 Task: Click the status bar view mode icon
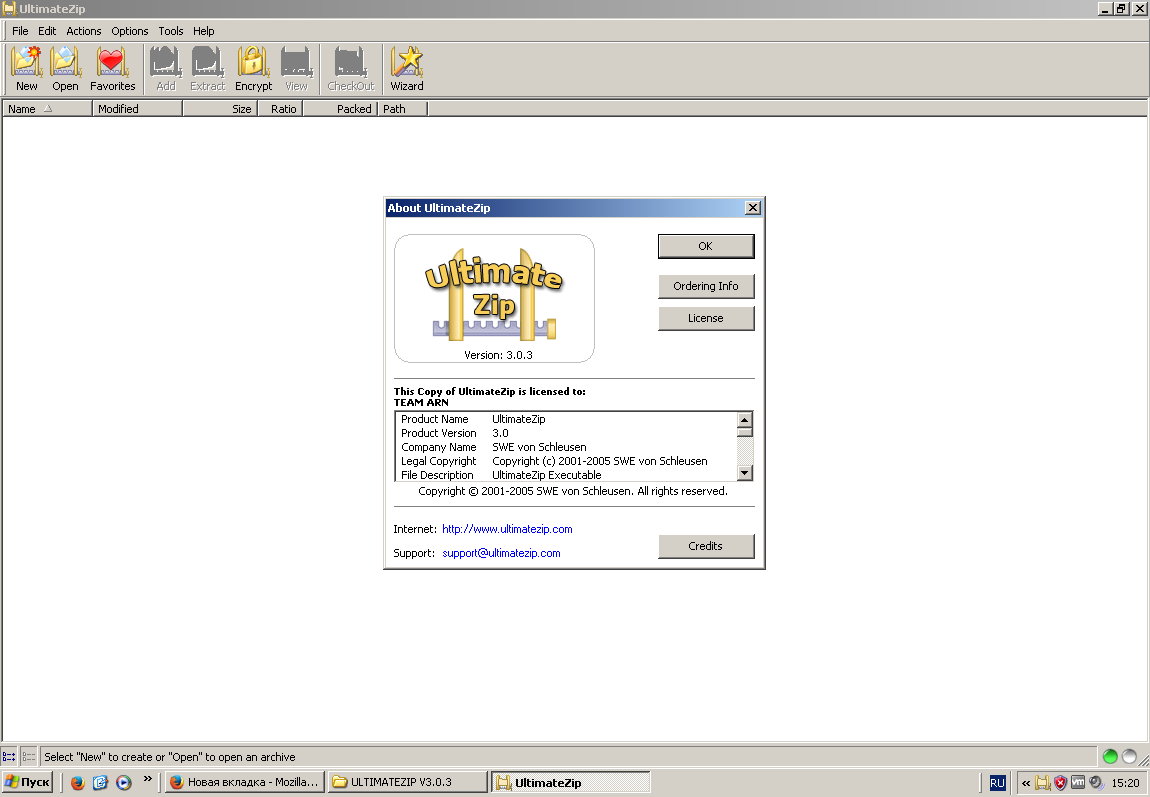9,757
